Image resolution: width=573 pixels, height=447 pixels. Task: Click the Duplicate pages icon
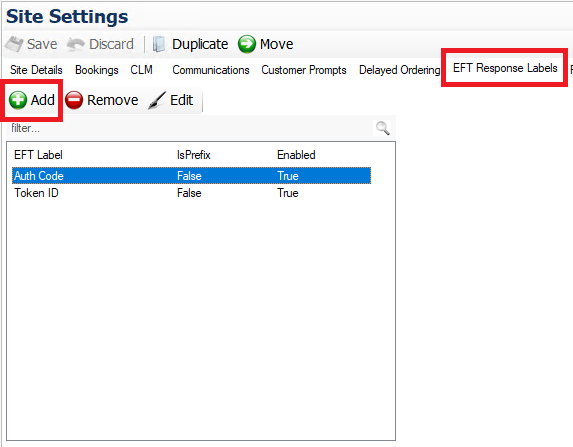159,44
